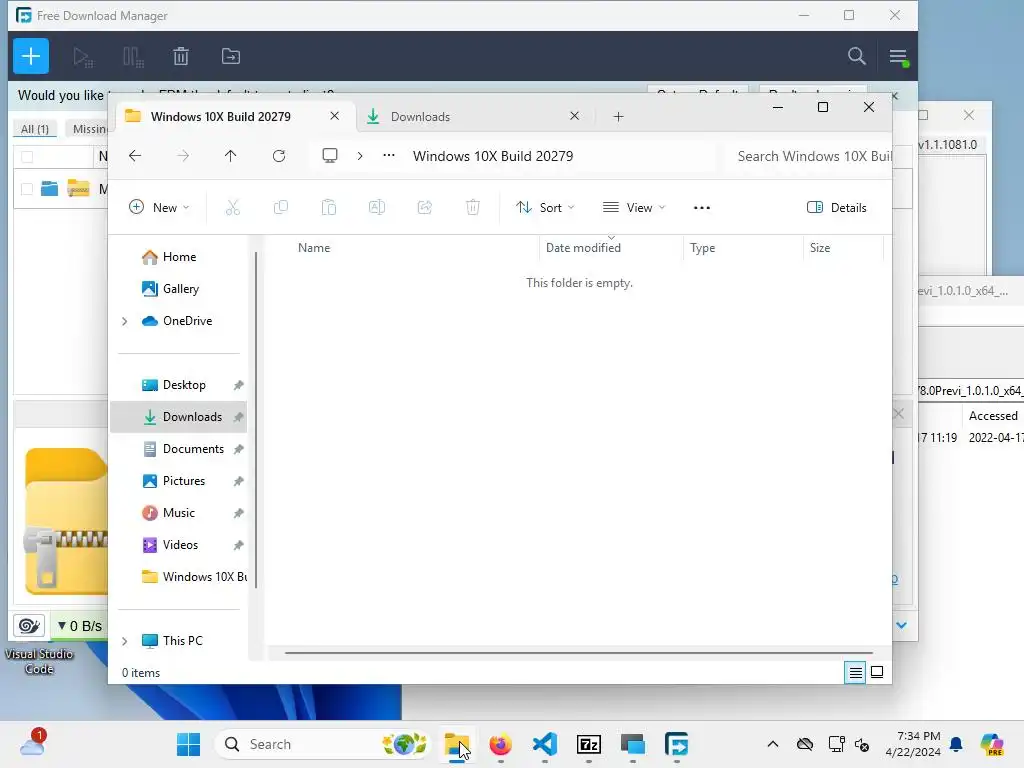Open Visual Studio Code from the taskbar
Image resolution: width=1024 pixels, height=768 pixels.
point(545,744)
